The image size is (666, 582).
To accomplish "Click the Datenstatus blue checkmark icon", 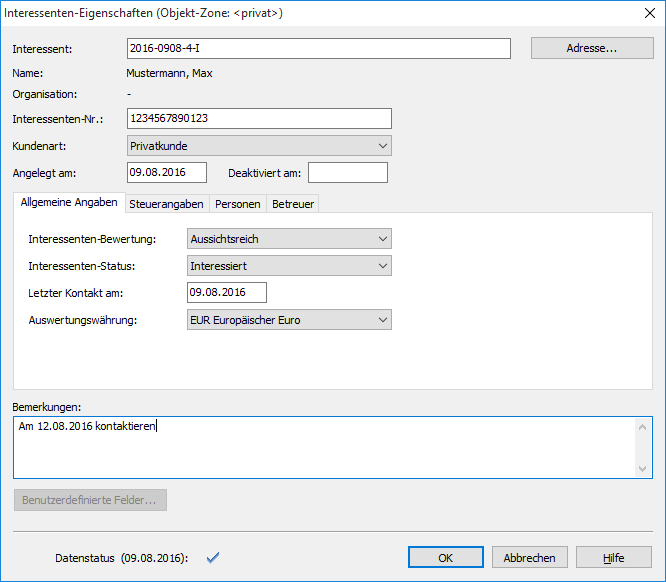I will point(212,557).
